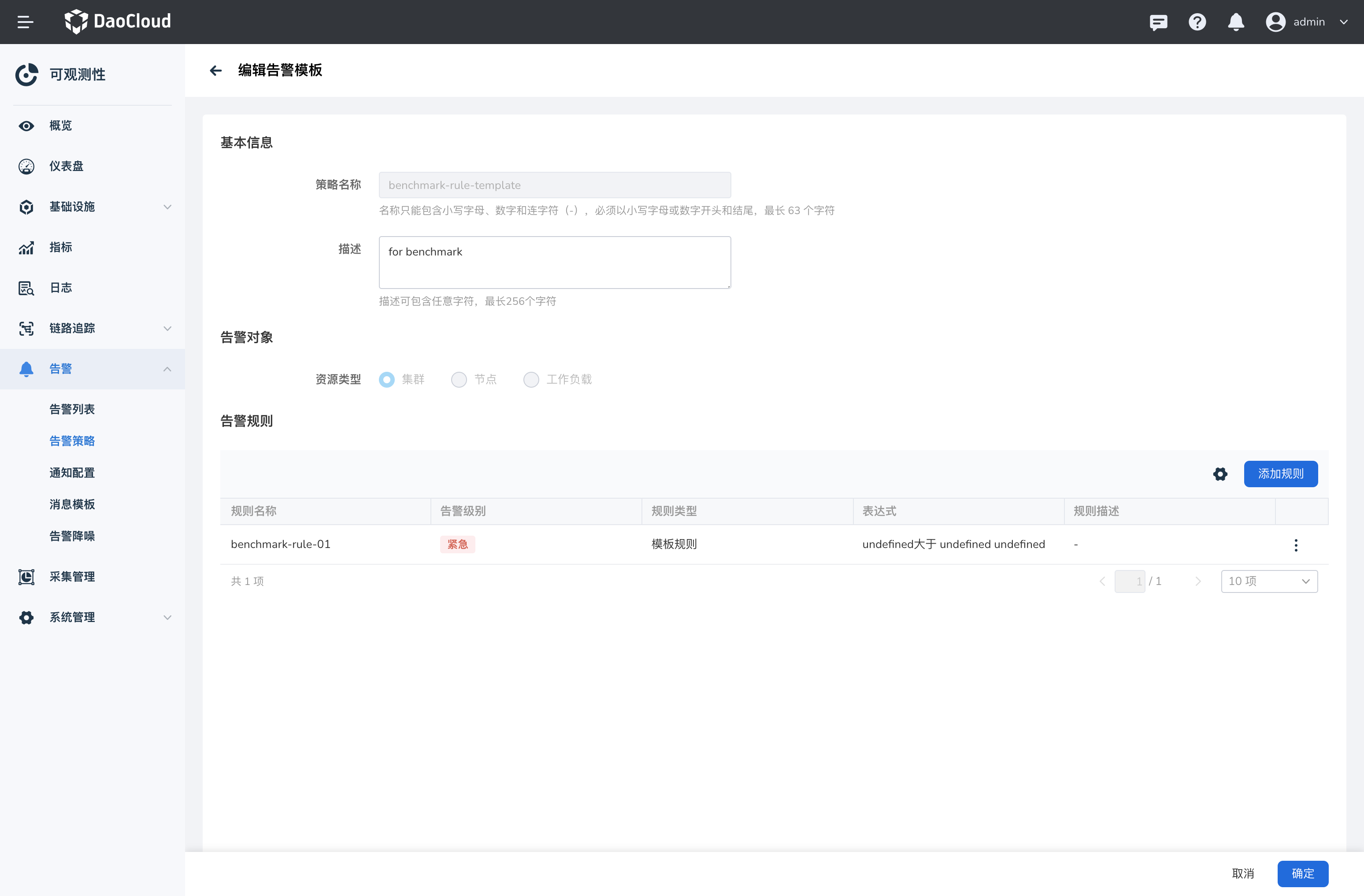Open the notifications bell in header
Image resolution: width=1364 pixels, height=896 pixels.
(x=1236, y=22)
